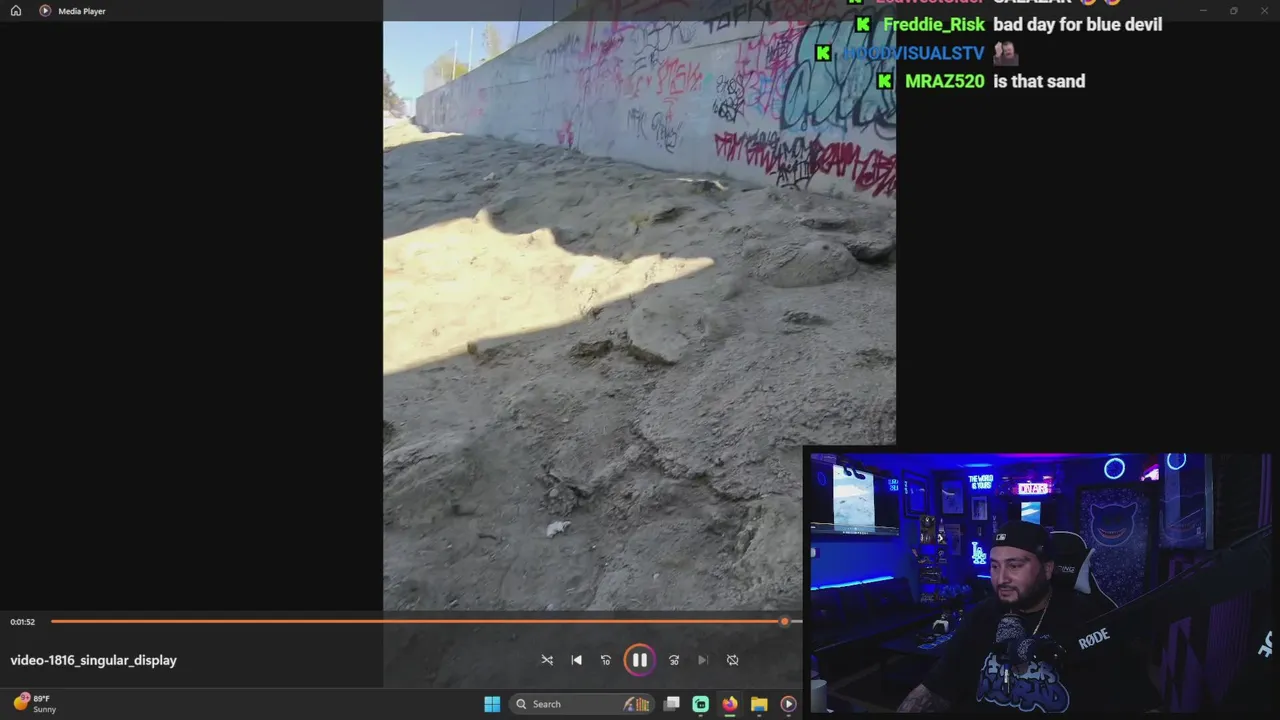Viewport: 1280px width, 720px height.
Task: Click the 'is that sand' chat message
Action: point(1039,81)
